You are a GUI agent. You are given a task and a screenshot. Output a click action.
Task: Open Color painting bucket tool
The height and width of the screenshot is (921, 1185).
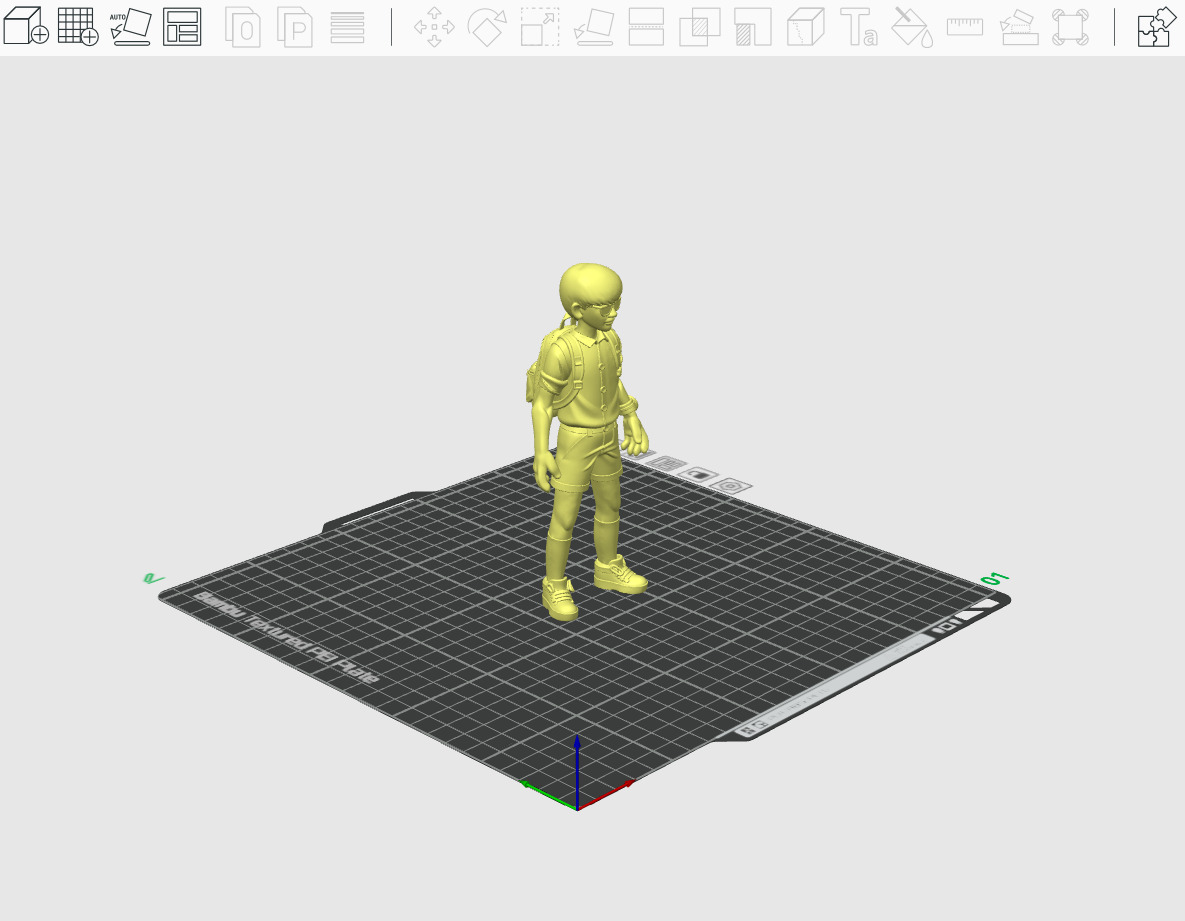click(912, 27)
